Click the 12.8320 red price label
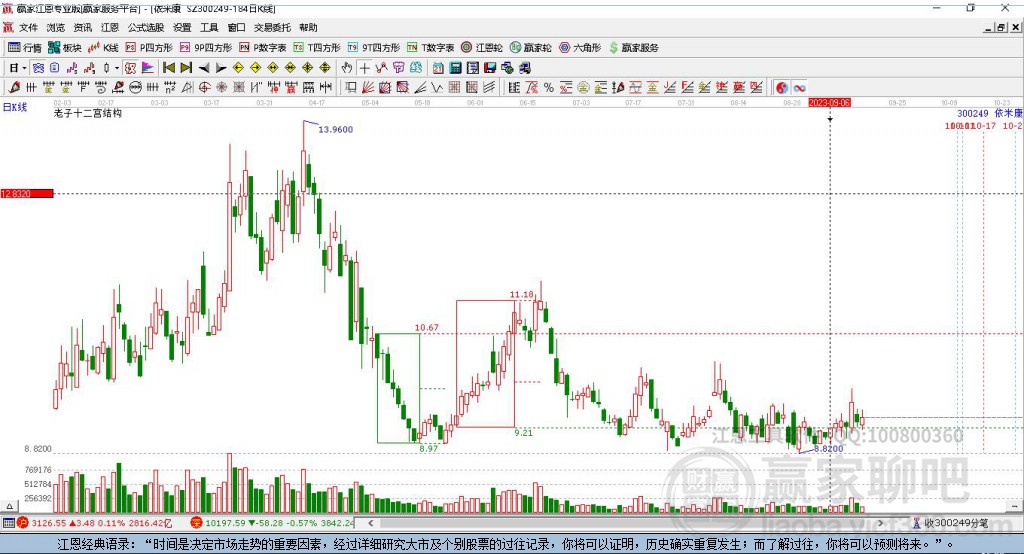Screen dimensions: 1024x554 point(27,193)
